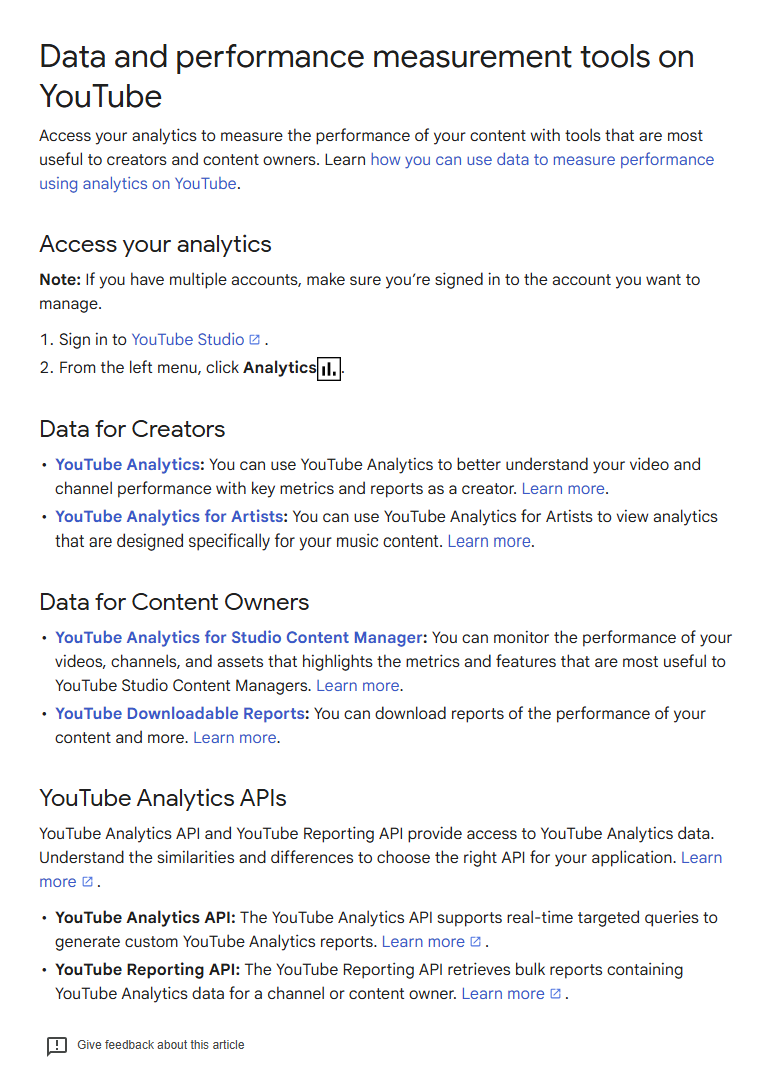
Task: Click Learn more after Analytics for Artists description
Action: click(489, 541)
